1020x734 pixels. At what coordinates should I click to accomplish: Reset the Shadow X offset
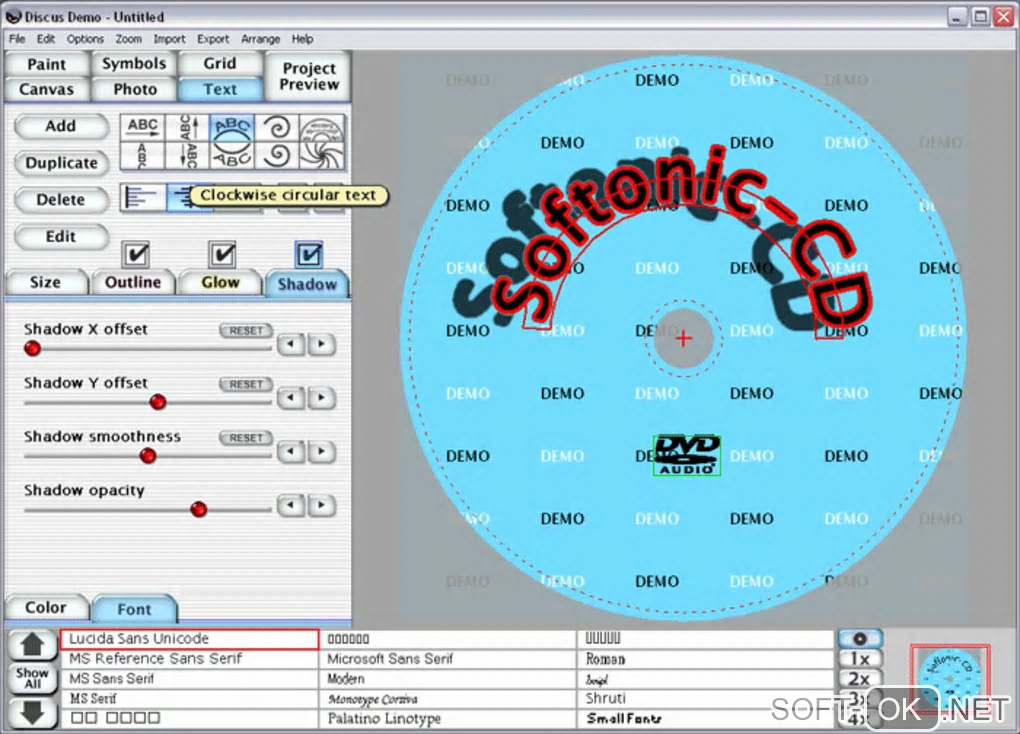pos(245,331)
